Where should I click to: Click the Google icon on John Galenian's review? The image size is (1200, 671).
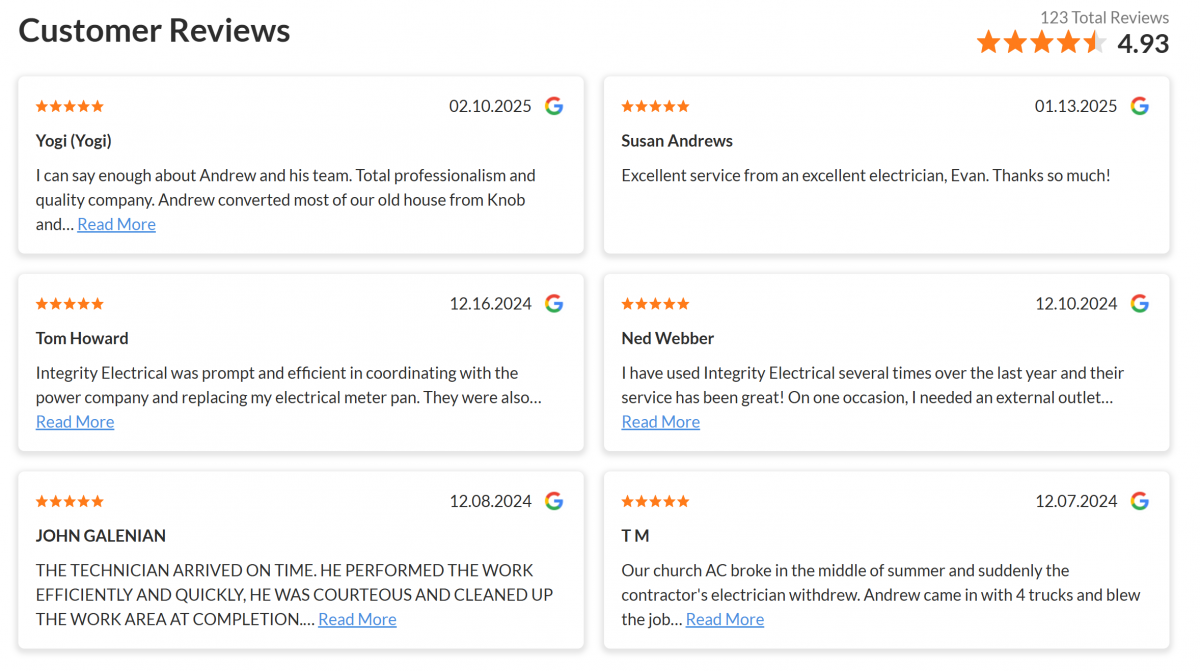click(554, 501)
